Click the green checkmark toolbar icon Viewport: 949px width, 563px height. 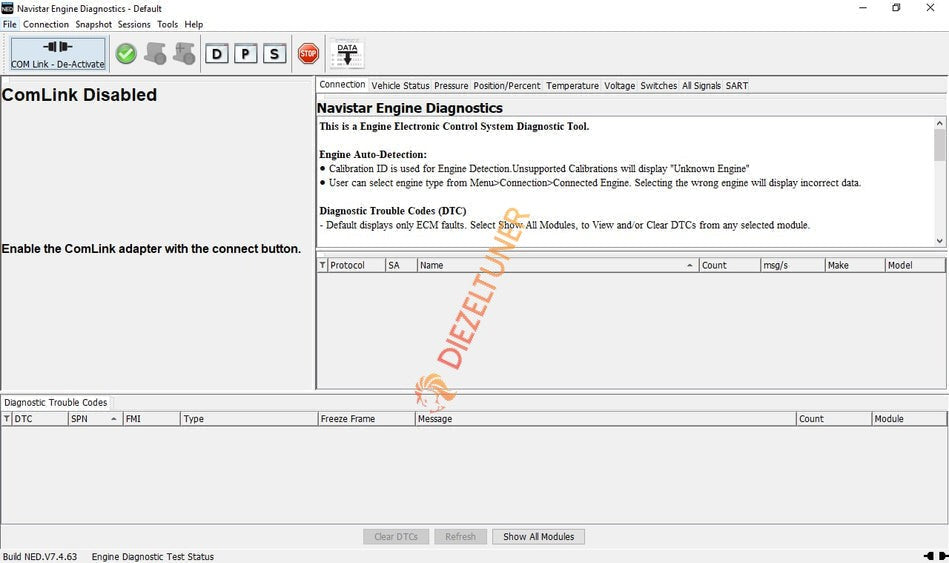[x=126, y=54]
